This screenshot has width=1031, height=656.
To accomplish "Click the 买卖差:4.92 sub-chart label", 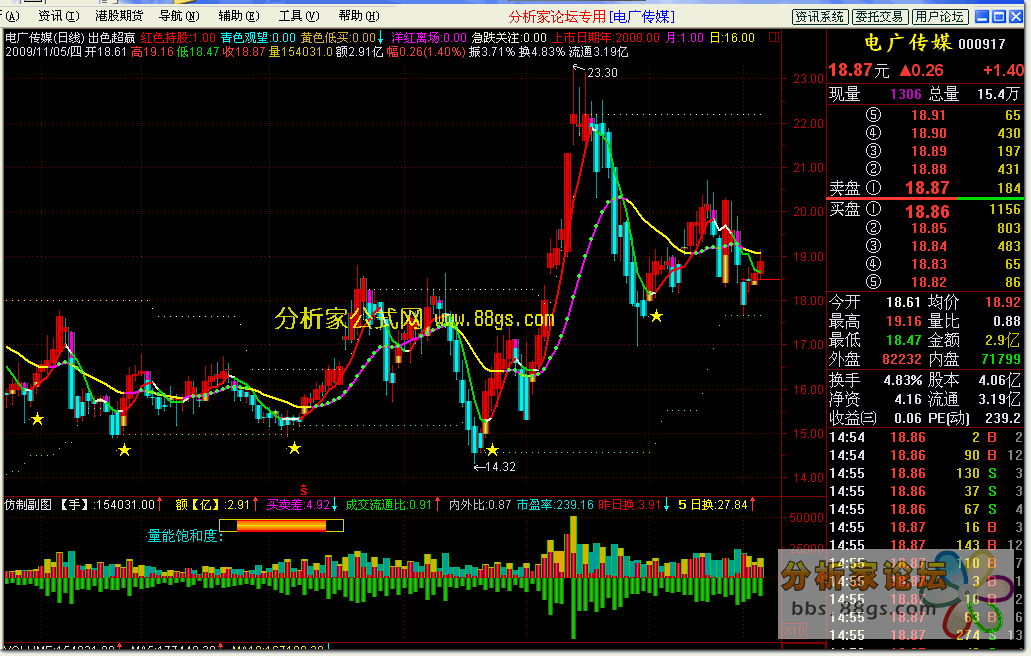I will point(298,505).
